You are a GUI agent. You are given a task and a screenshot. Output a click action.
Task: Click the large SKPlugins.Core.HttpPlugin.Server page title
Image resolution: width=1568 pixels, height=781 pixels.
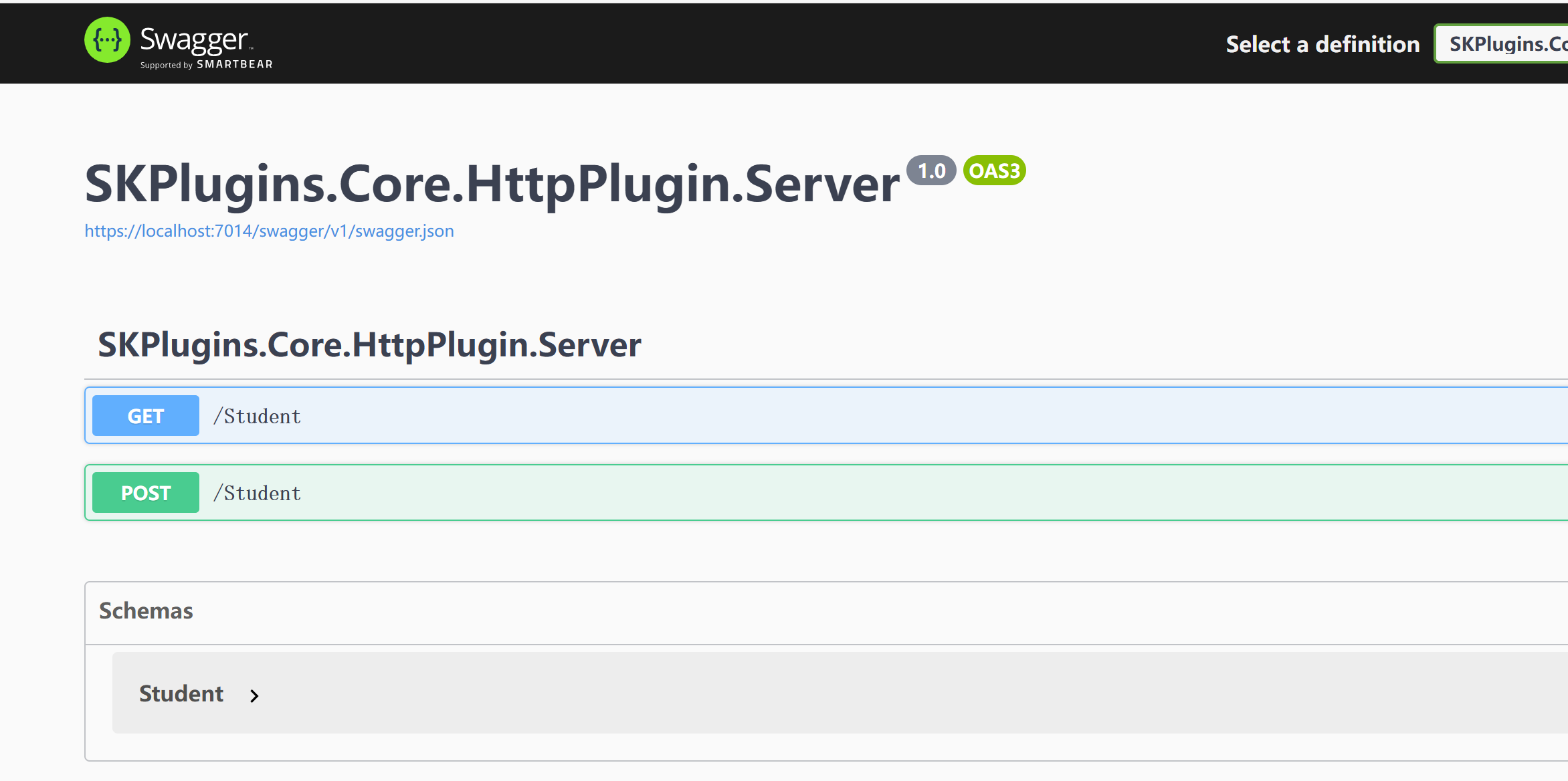492,184
